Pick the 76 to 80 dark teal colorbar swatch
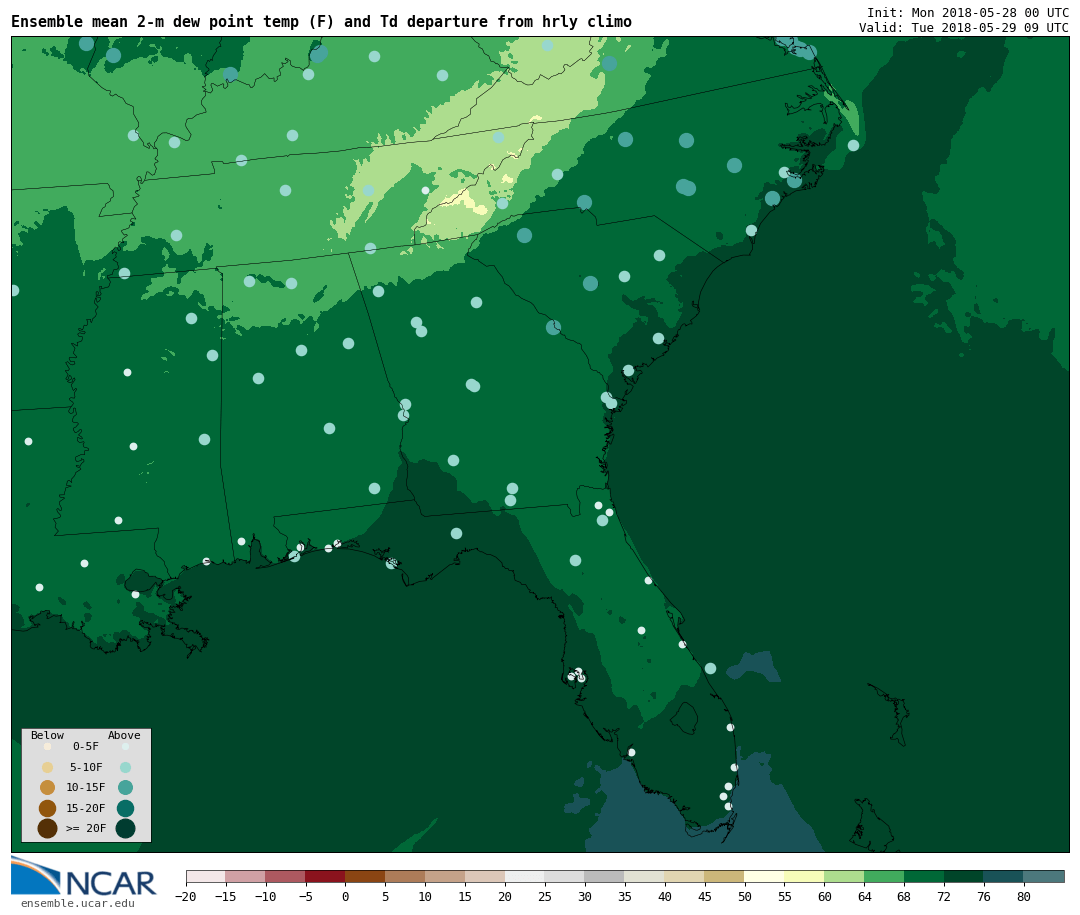 coord(1004,876)
